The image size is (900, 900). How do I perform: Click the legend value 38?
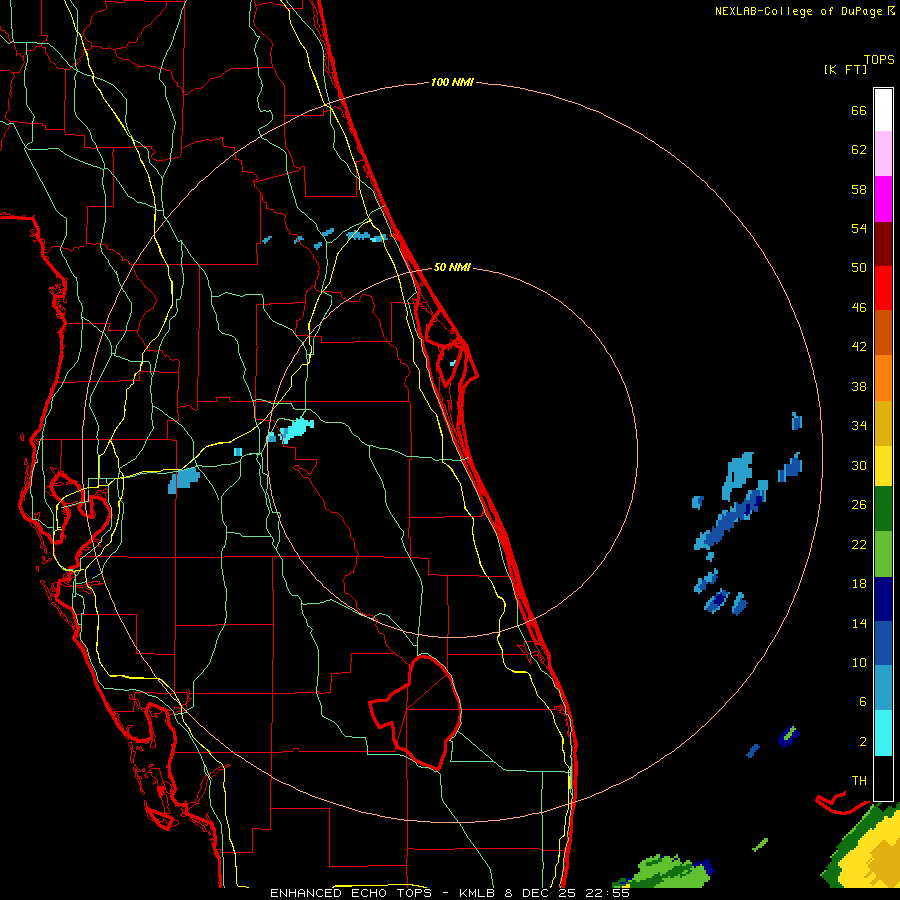(859, 386)
